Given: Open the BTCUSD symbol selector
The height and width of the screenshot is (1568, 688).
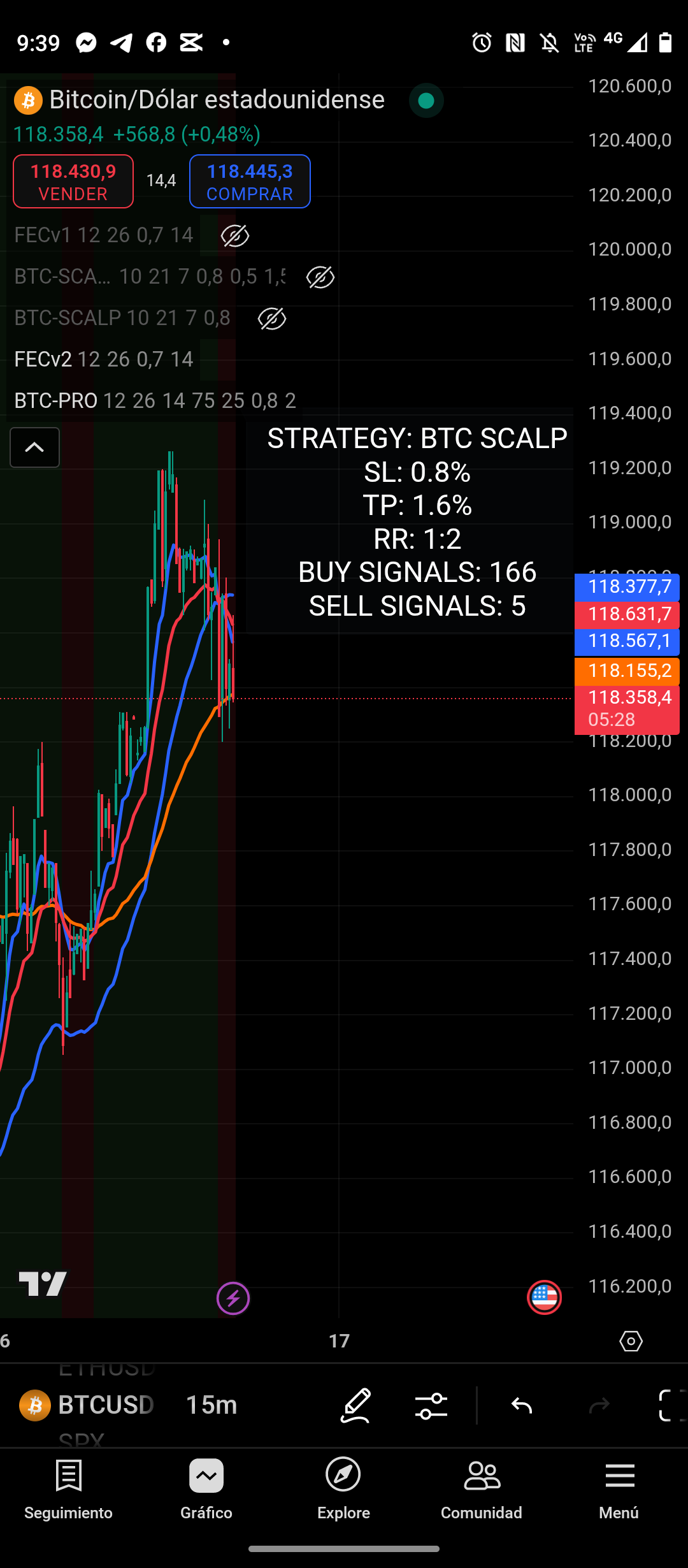Looking at the screenshot, I should [87, 1405].
